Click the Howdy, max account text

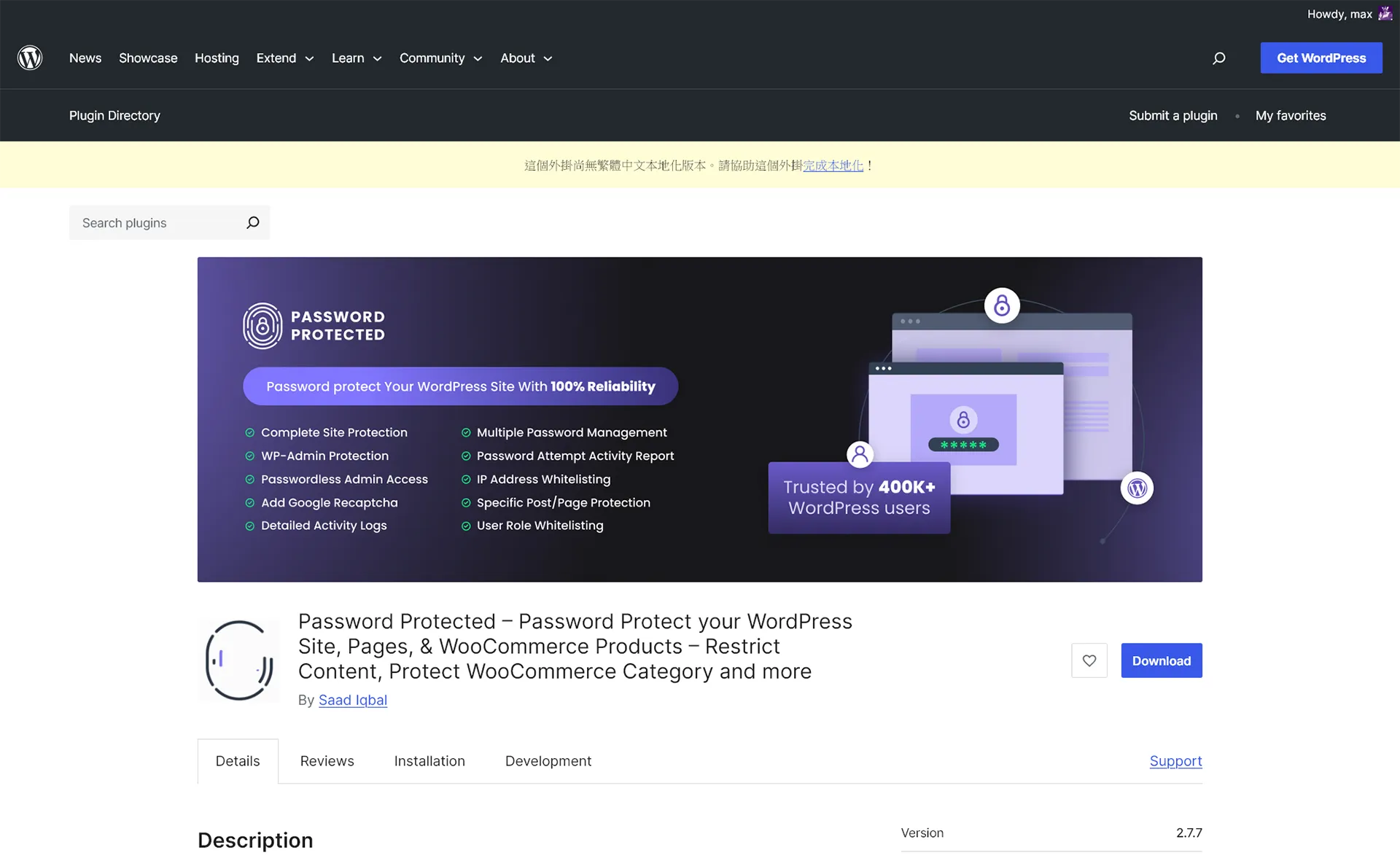(x=1339, y=14)
